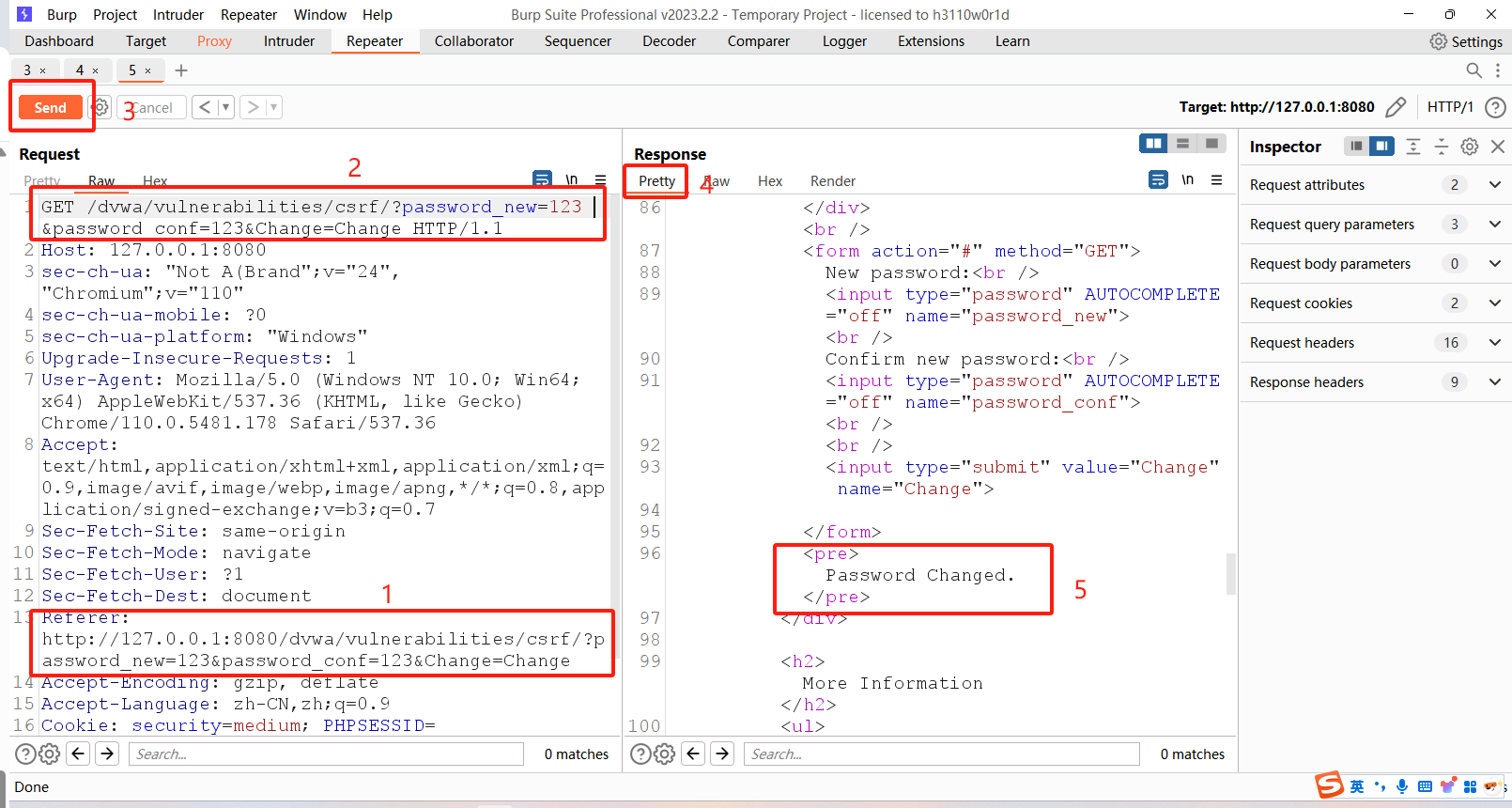Open the Proxy tab
Image resolution: width=1512 pixels, height=808 pixels.
tap(214, 41)
